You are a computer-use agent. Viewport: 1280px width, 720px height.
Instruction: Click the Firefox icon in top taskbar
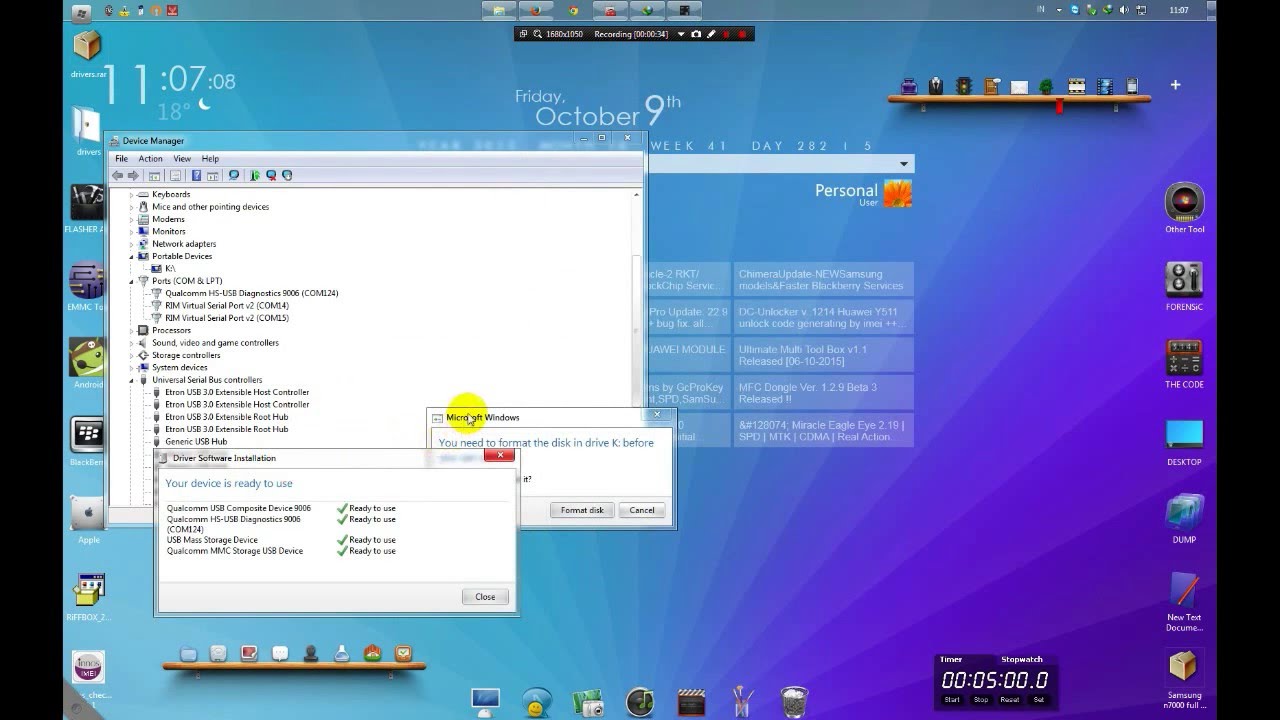536,10
